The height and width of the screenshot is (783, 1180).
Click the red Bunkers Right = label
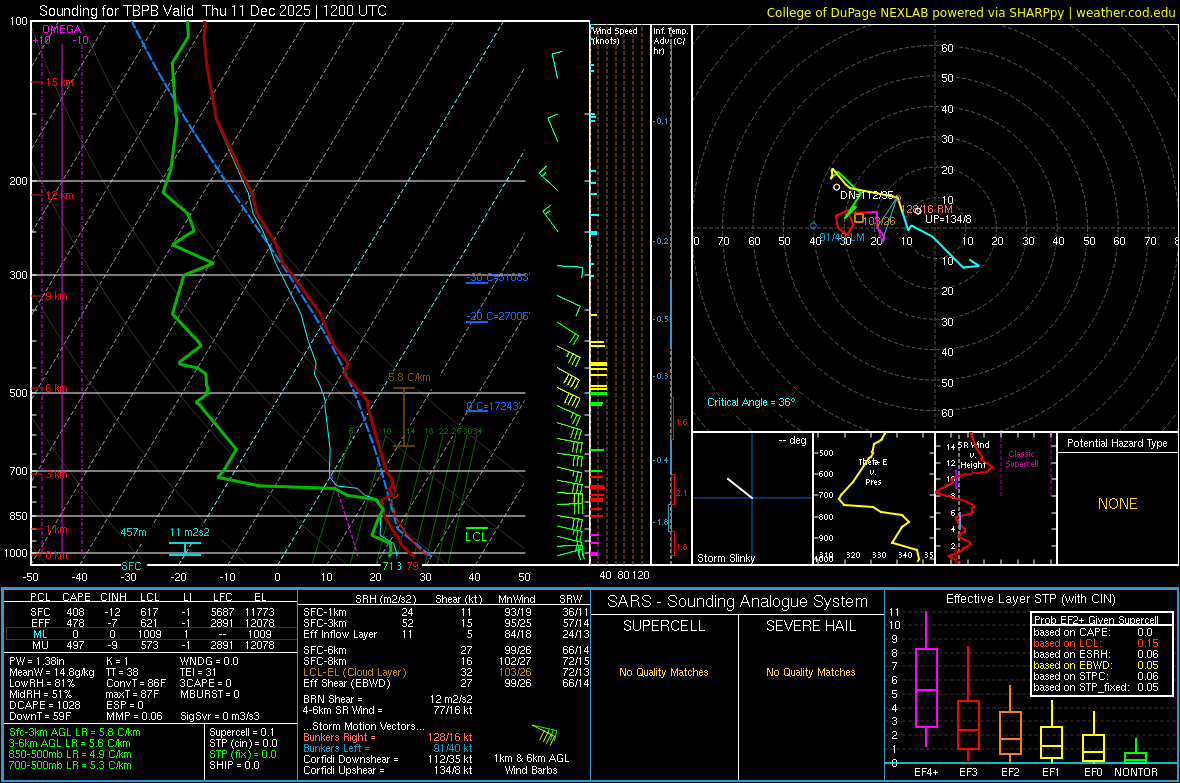339,737
